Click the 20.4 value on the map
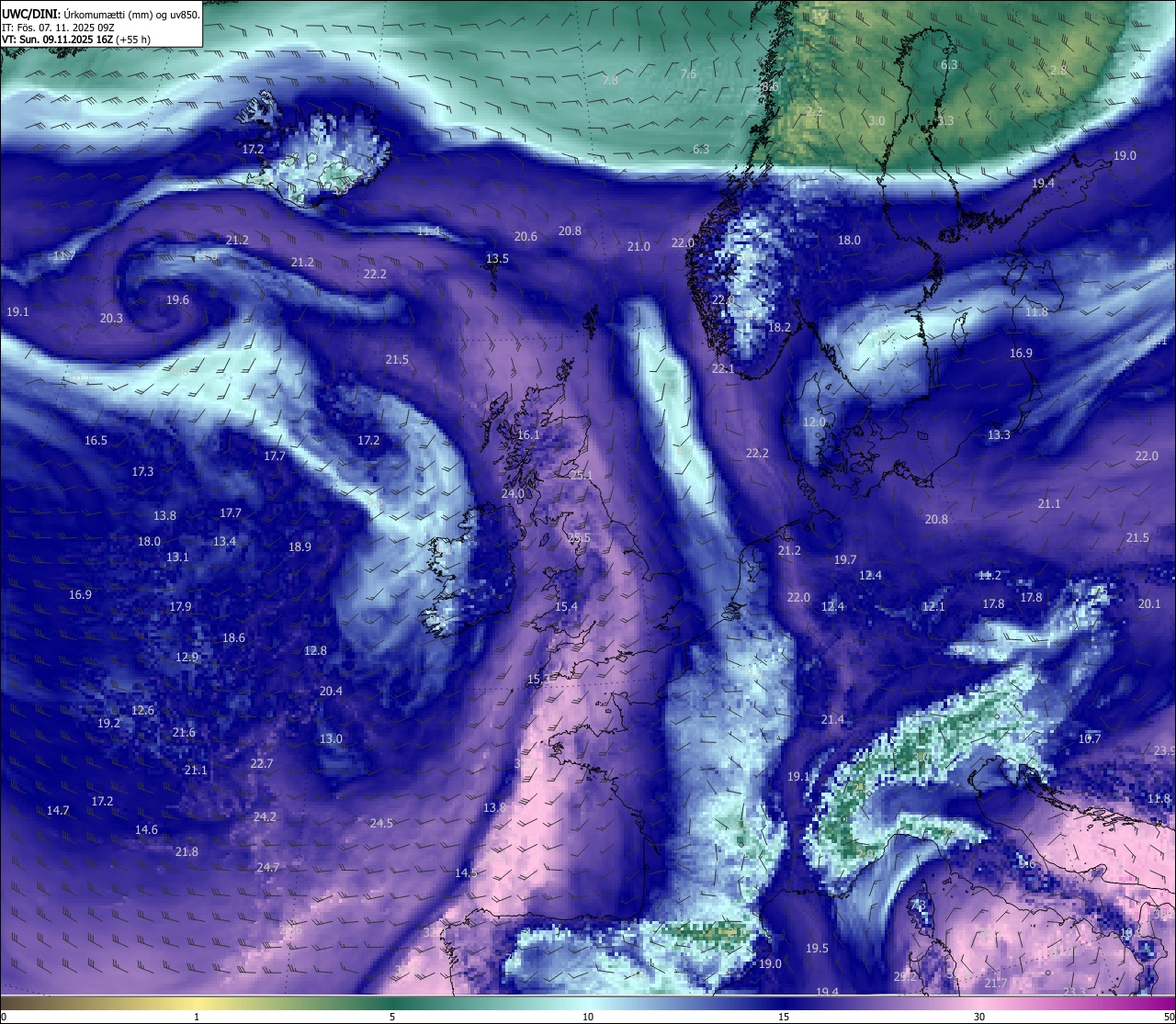Screen dimensions: 1176x1024 pos(331,692)
